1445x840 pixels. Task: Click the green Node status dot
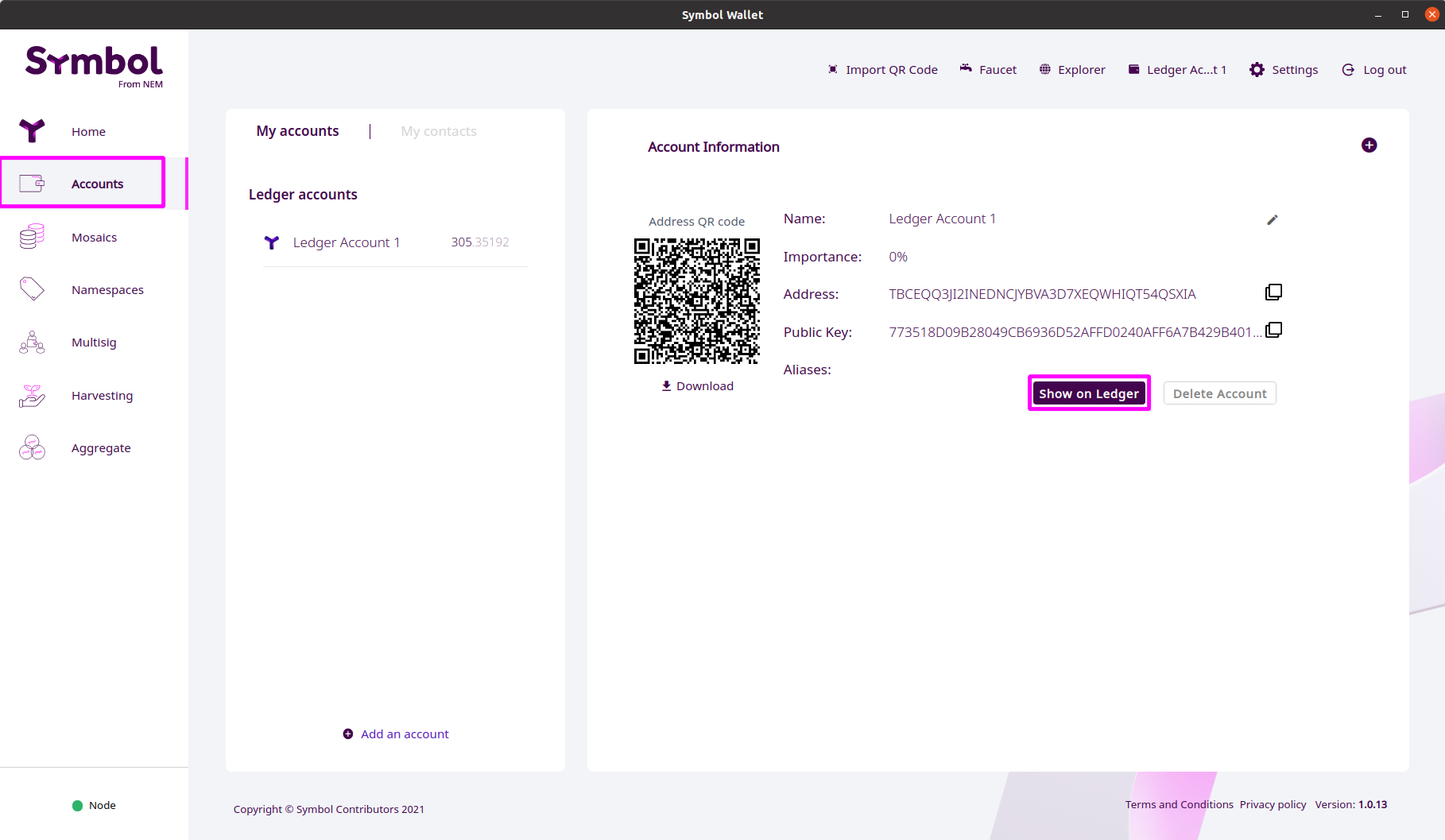pos(77,805)
